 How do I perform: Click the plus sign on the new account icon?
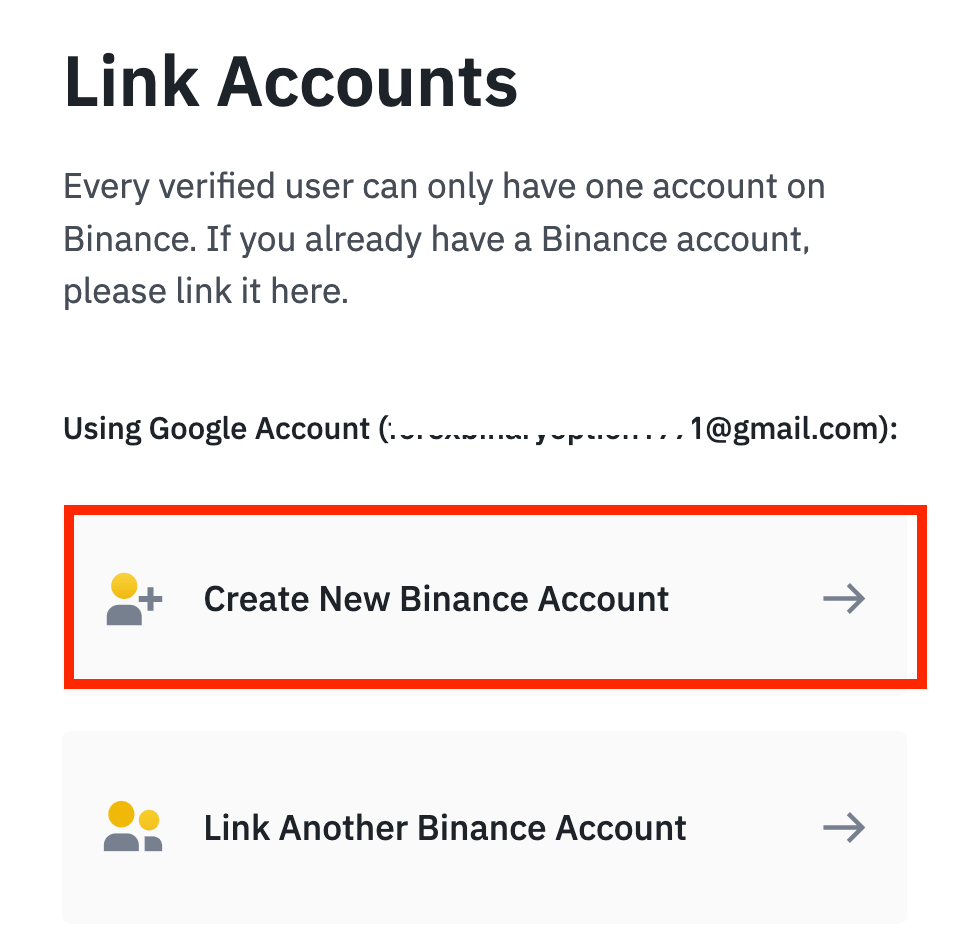(x=152, y=597)
